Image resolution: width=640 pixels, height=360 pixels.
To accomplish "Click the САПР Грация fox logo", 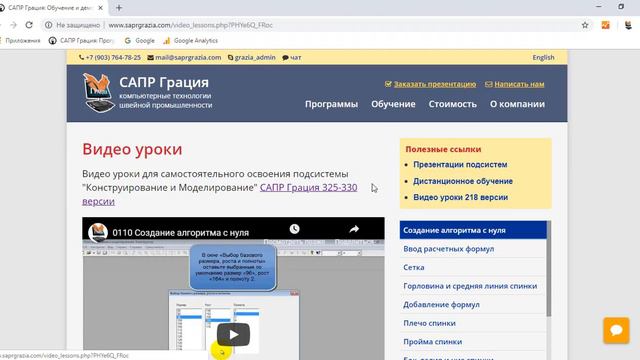I will tap(98, 93).
